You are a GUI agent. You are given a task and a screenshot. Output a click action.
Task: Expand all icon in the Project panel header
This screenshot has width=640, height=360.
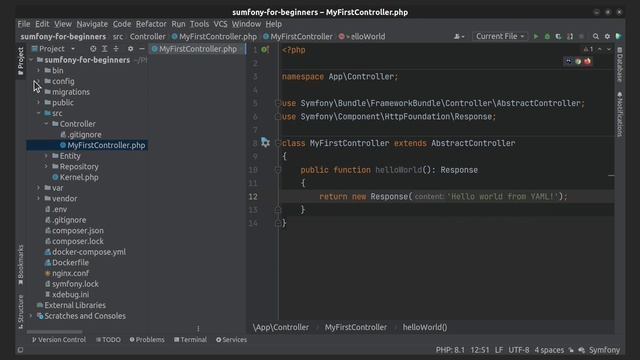104,49
